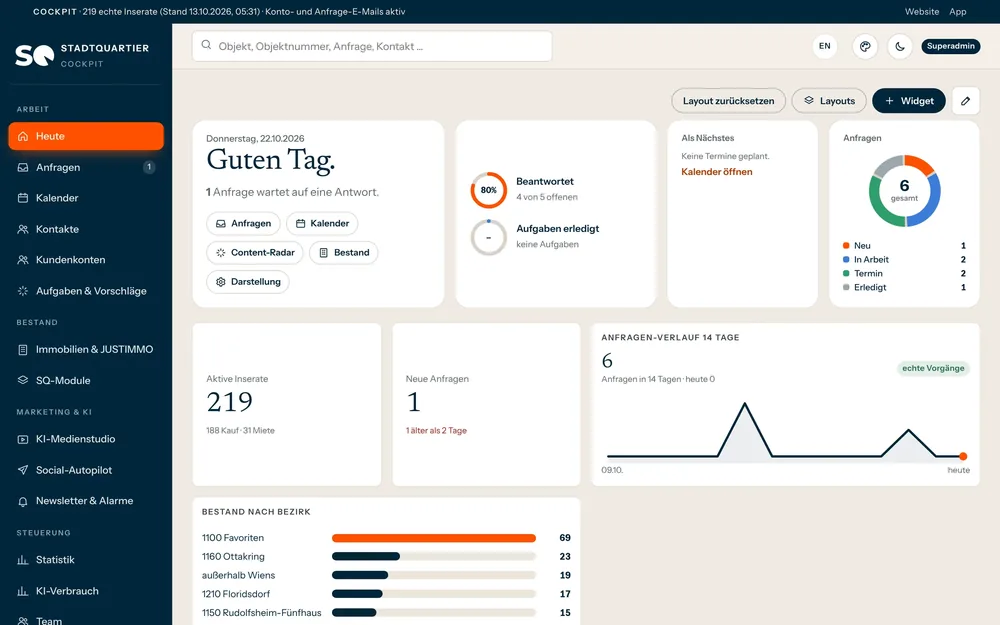Click the search magnifier icon

[206, 45]
